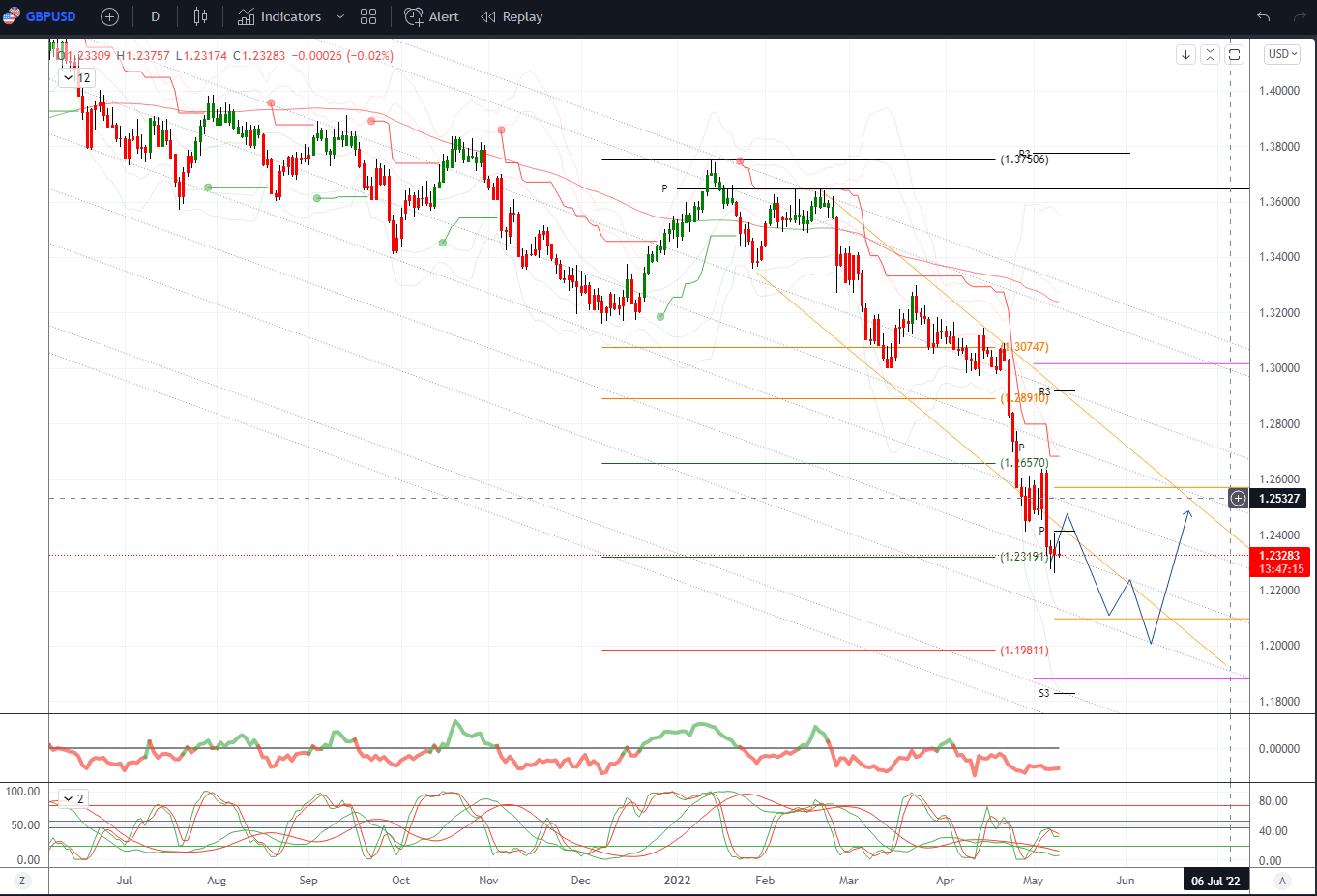
Task: Undo the last chart action
Action: tap(1263, 16)
